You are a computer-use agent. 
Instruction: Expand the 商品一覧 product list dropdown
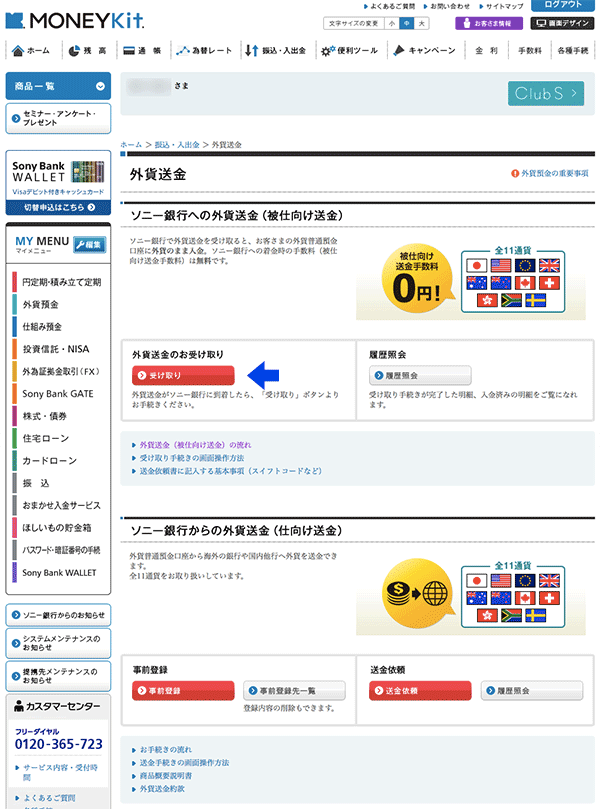[58, 86]
